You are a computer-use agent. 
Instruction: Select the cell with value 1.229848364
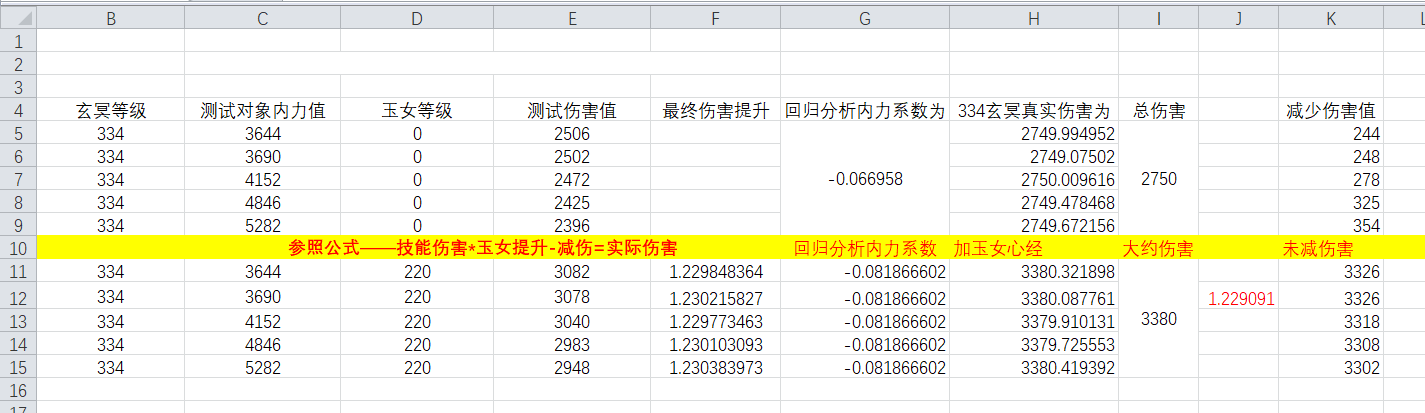tap(715, 272)
